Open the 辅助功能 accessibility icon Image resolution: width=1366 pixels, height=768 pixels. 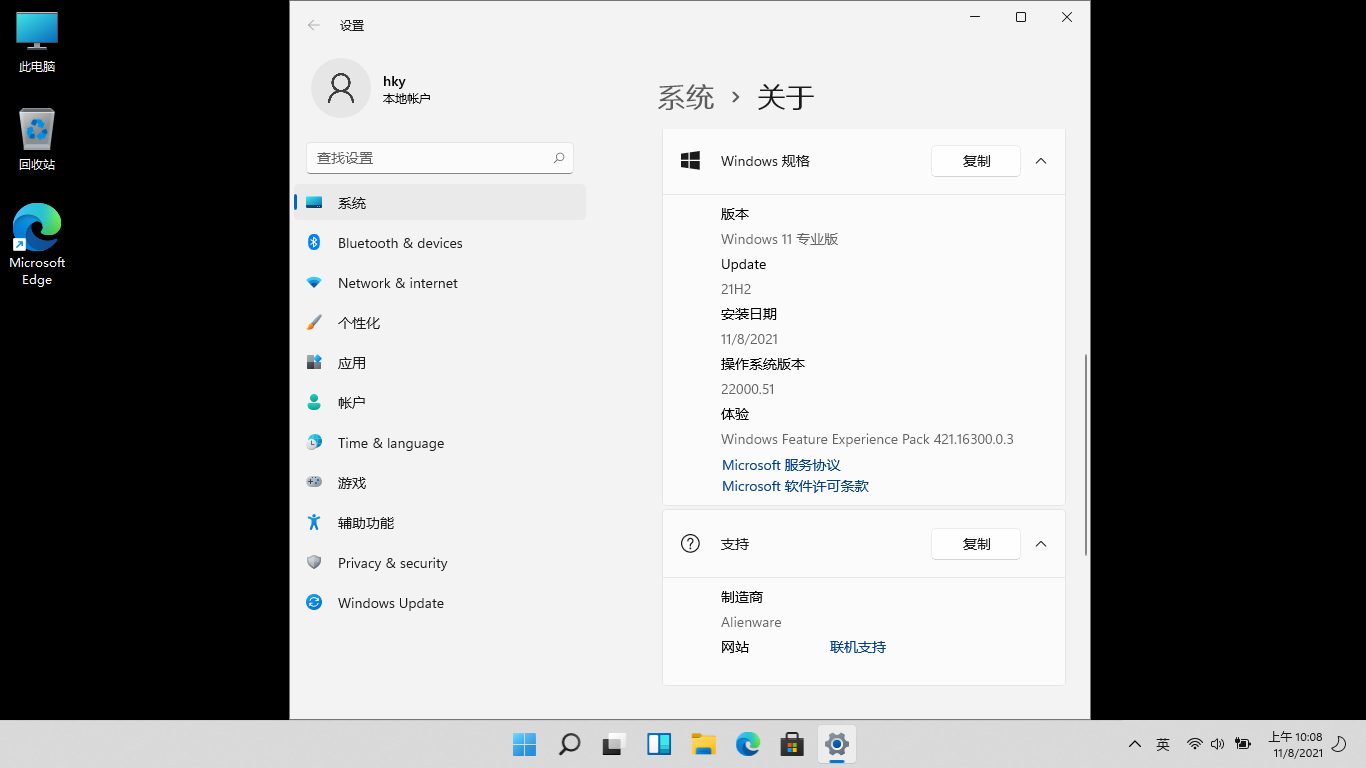point(314,522)
